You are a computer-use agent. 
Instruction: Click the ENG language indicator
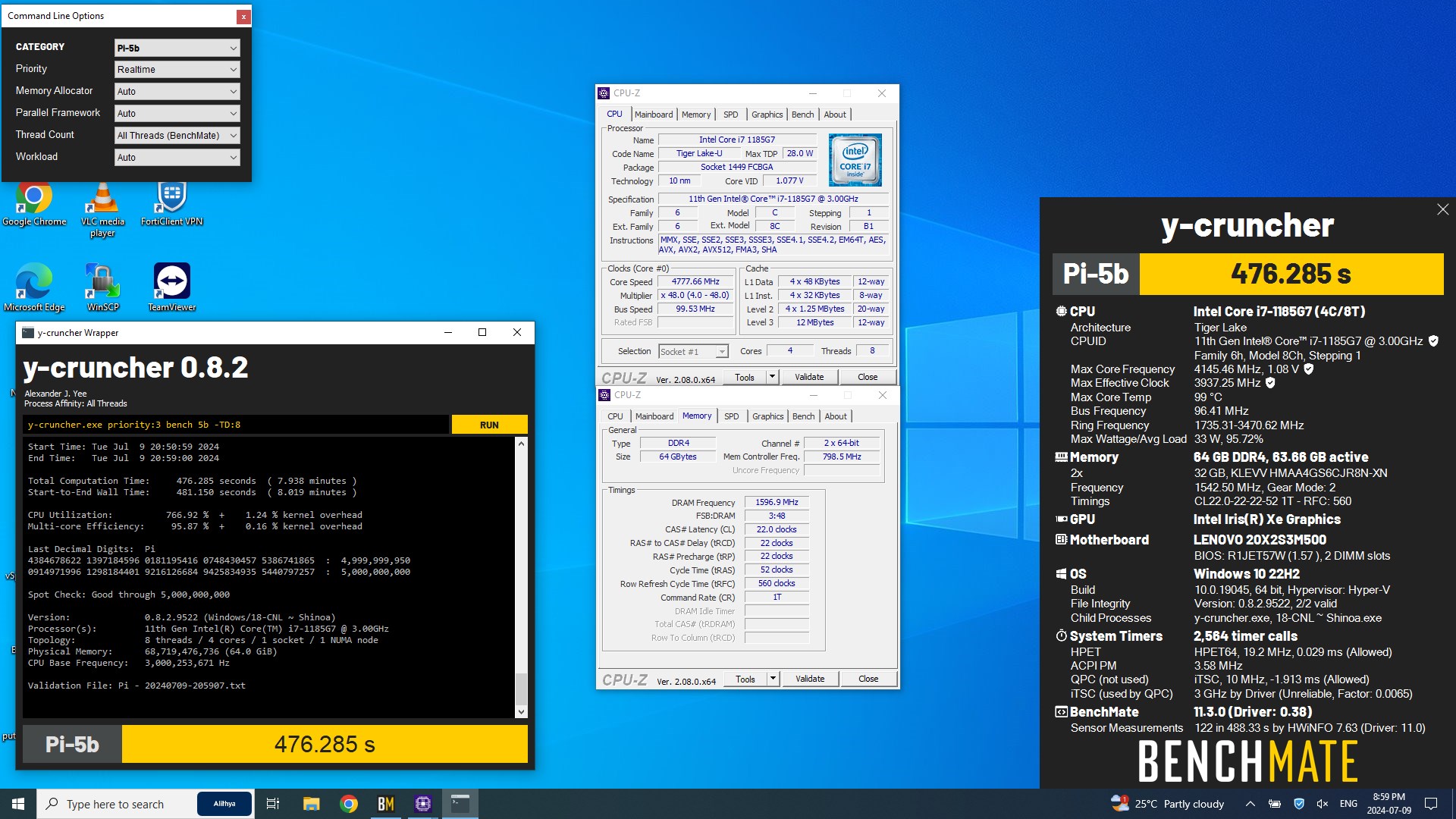point(1348,804)
